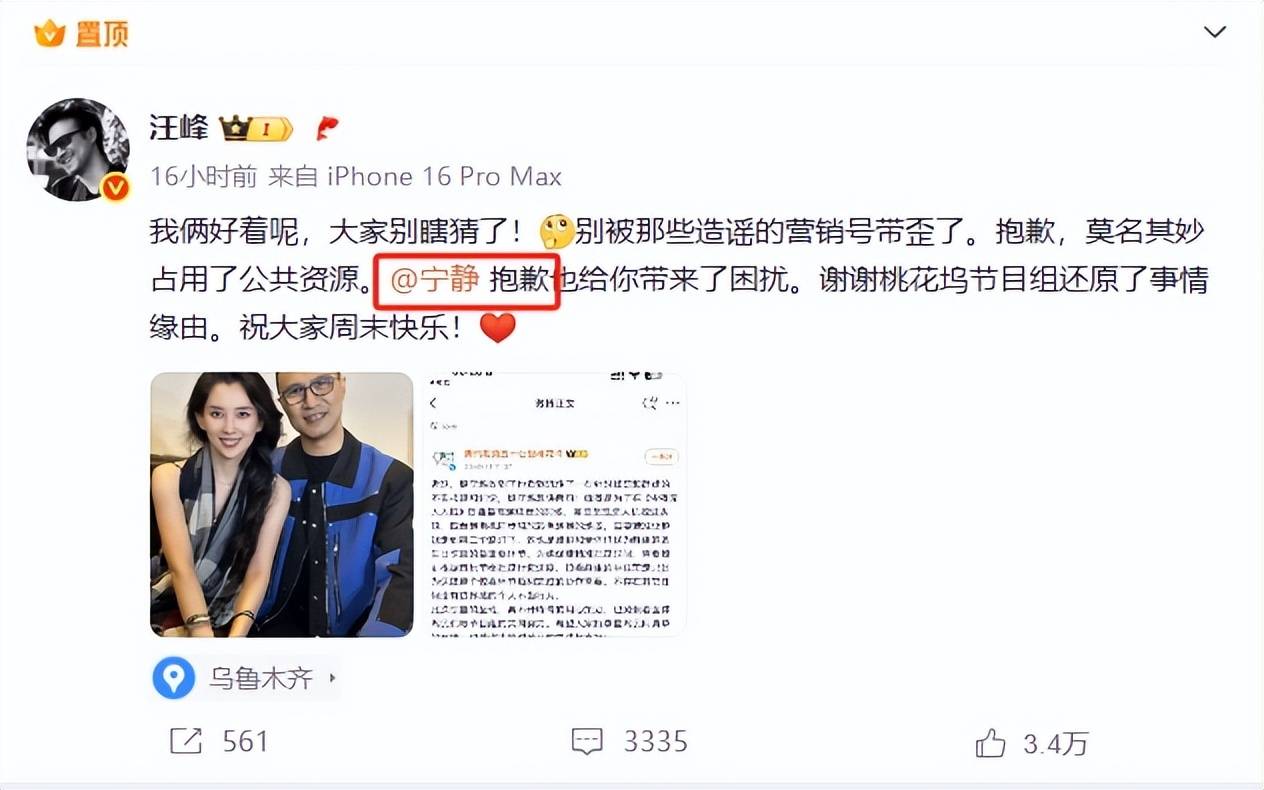
Task: Expand the arrow next to 乌鲁木齐
Action: (x=332, y=679)
